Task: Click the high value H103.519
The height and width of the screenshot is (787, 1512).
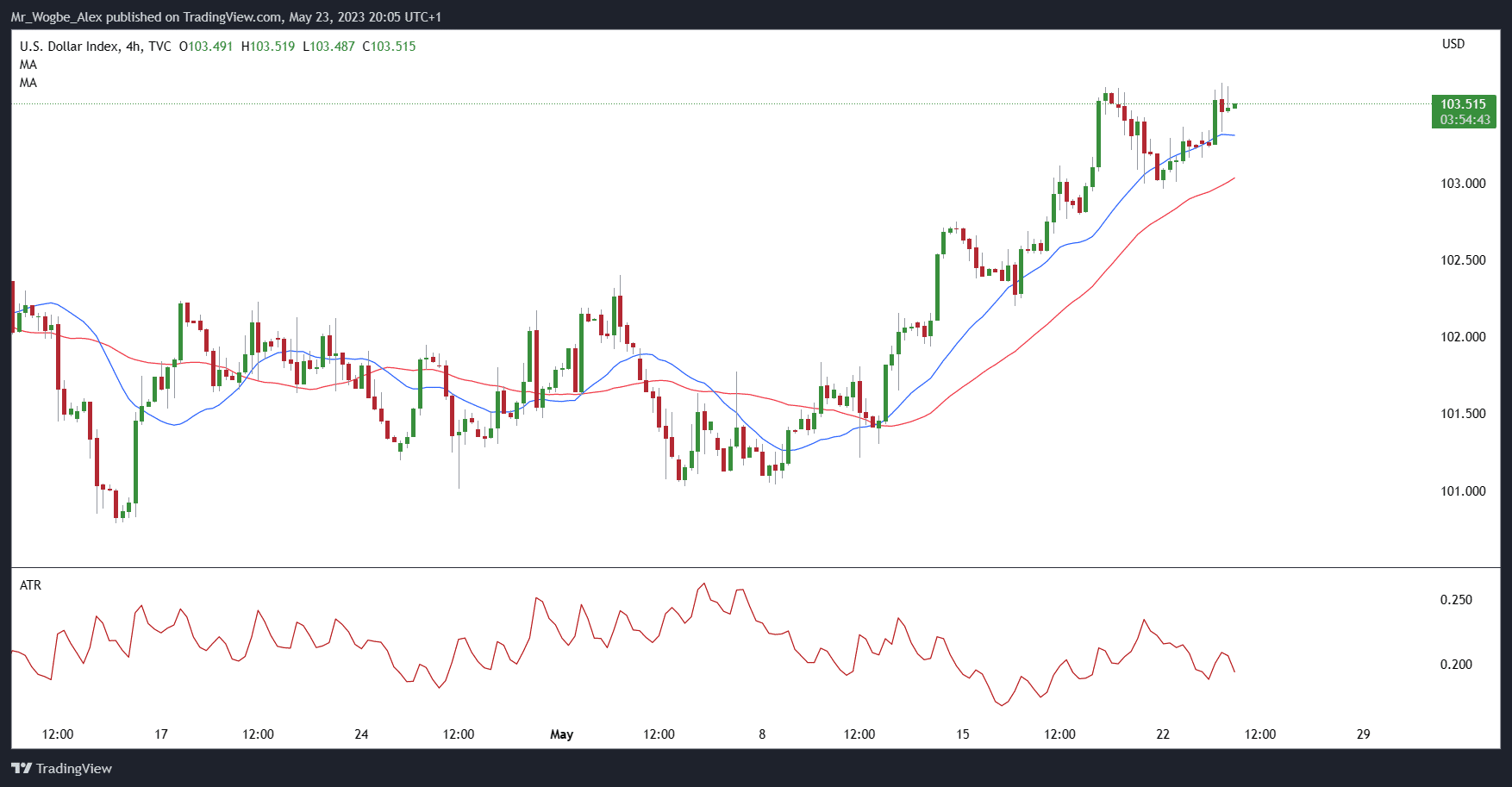Action: pos(268,47)
